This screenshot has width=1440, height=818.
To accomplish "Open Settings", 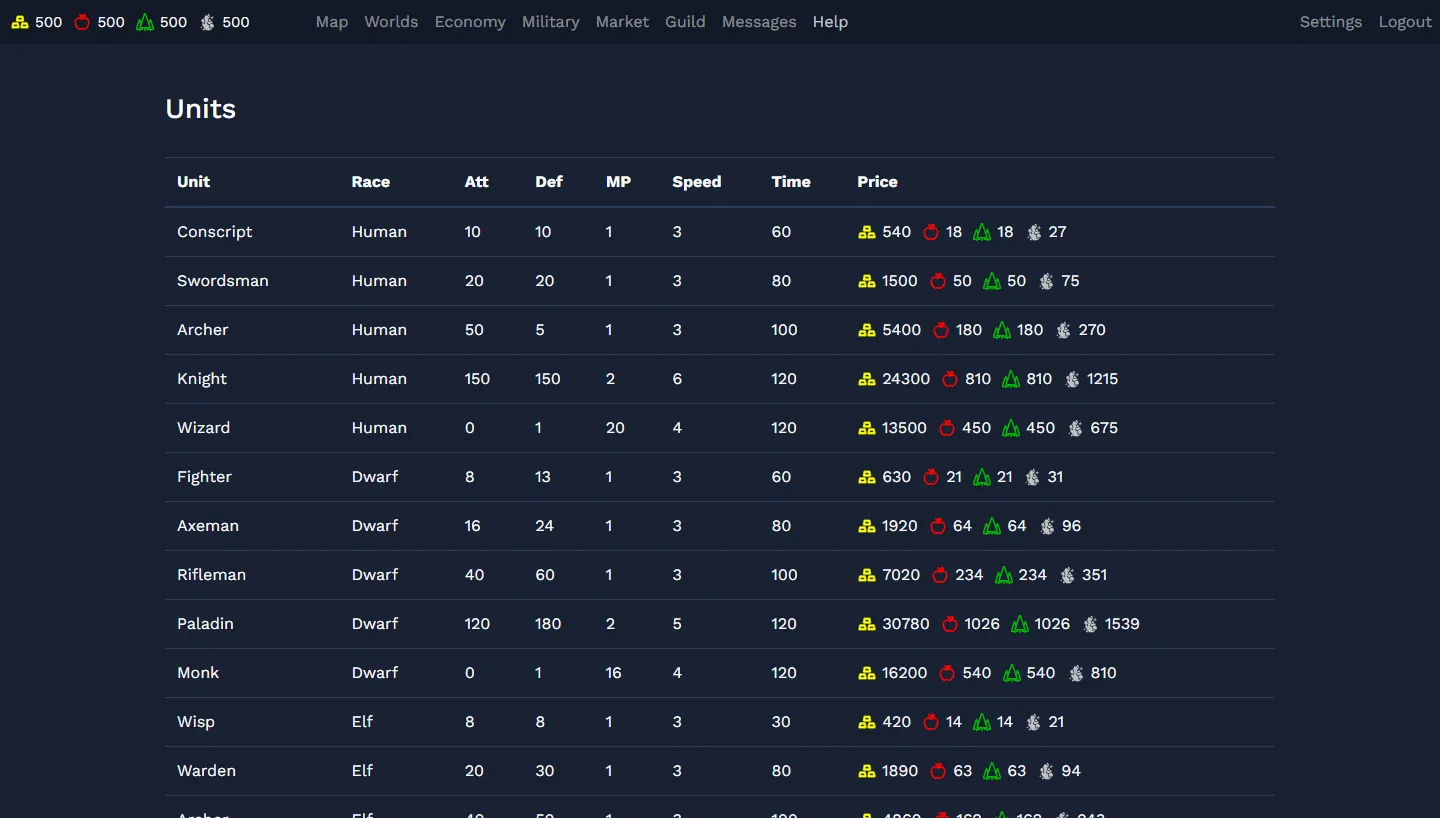I will pos(1331,22).
